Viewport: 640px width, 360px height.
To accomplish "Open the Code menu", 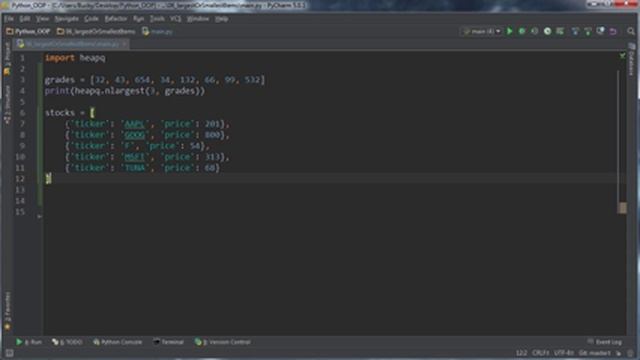I will (91, 19).
